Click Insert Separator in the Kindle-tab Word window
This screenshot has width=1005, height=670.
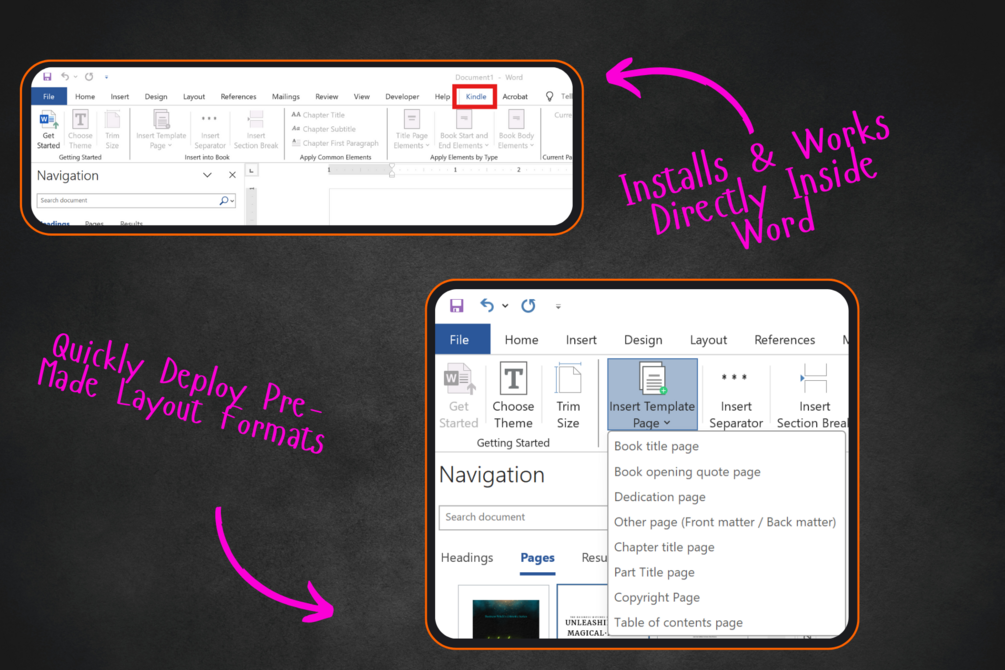[x=210, y=131]
